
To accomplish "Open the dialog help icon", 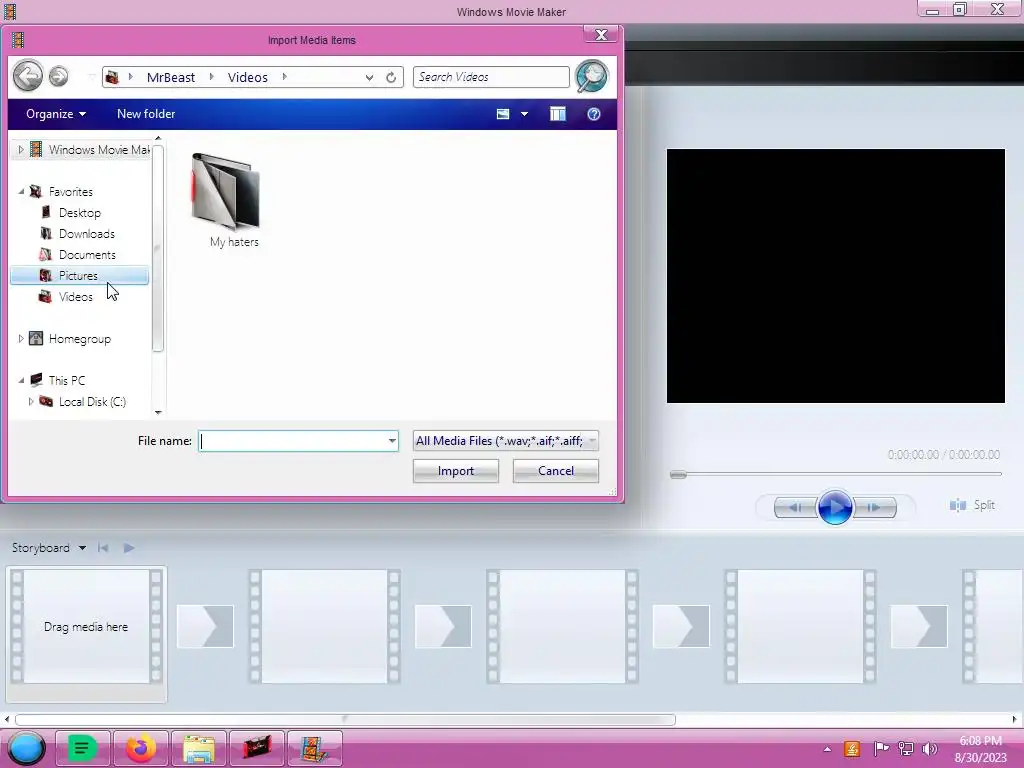I will click(x=594, y=114).
